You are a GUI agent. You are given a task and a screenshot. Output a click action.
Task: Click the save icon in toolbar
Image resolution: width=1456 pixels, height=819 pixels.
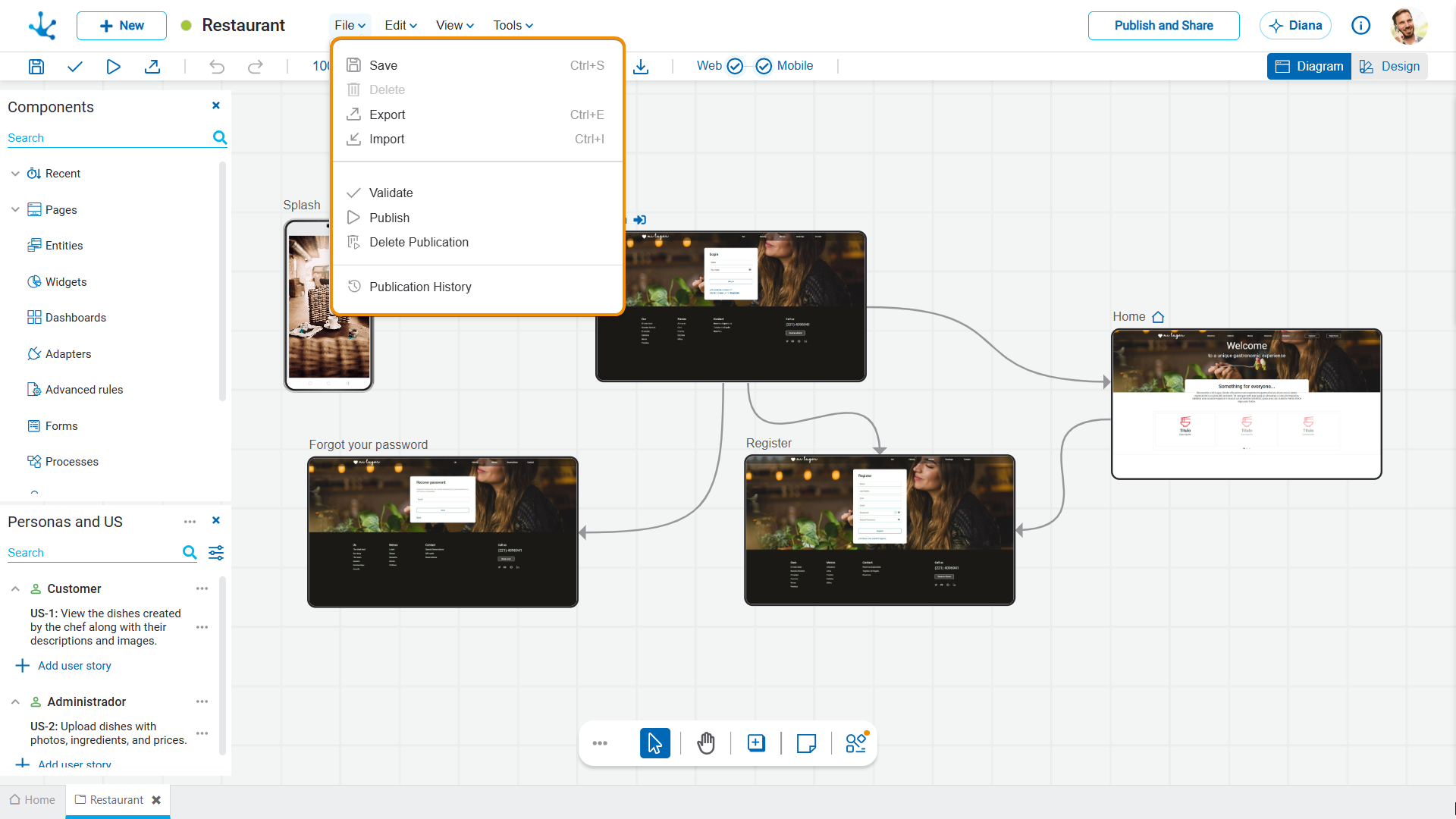pyautogui.click(x=36, y=66)
